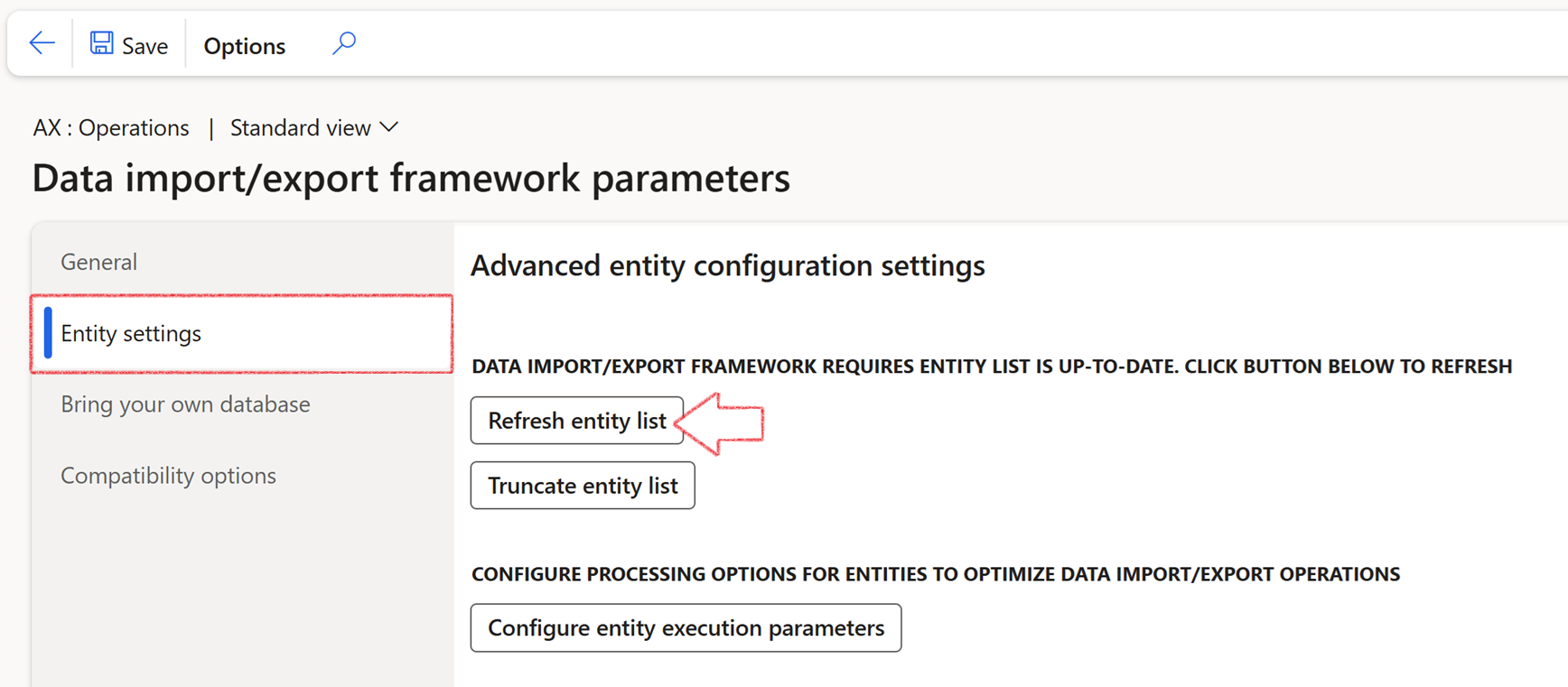Click the Truncate entity list button
The width and height of the screenshot is (1568, 687).
[x=583, y=486]
